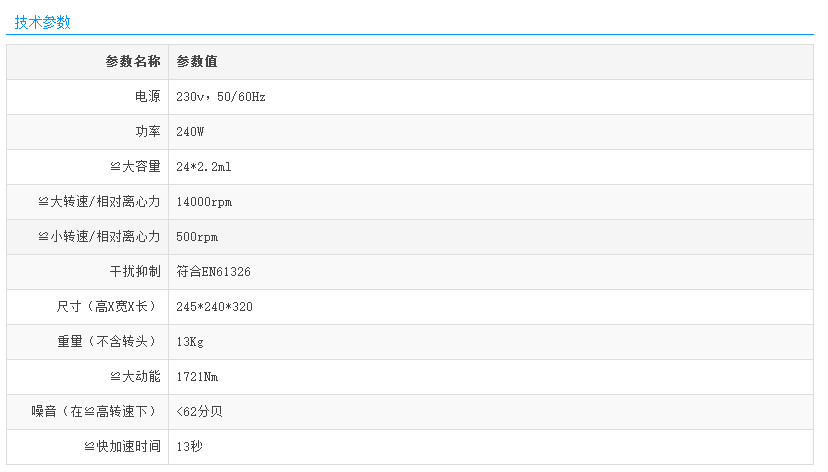The width and height of the screenshot is (828, 472).
Task: Click the 500rpm minimum speed value
Action: 197,237
